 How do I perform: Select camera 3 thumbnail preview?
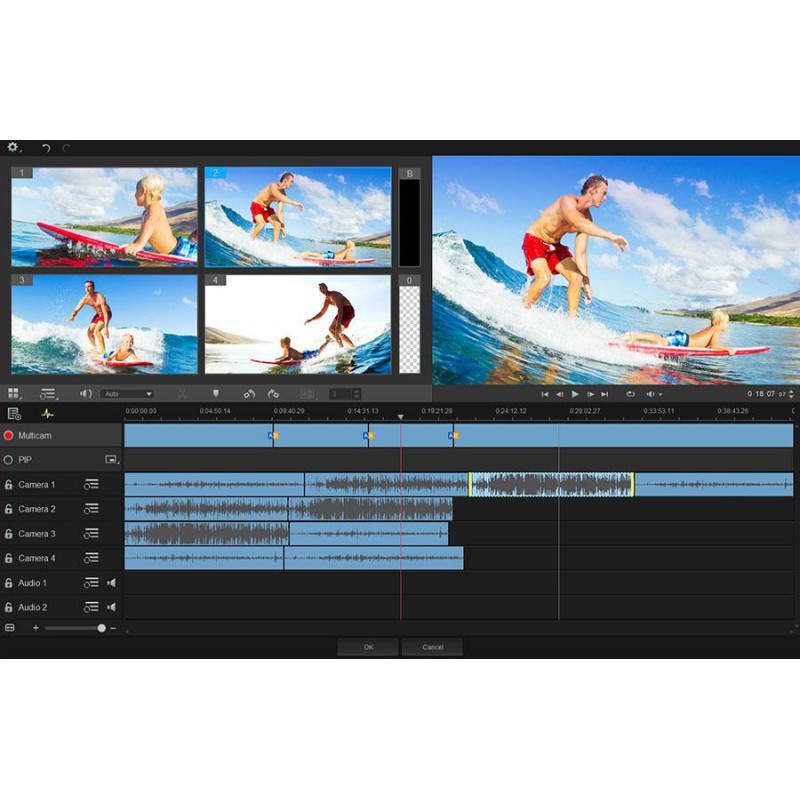click(x=104, y=324)
